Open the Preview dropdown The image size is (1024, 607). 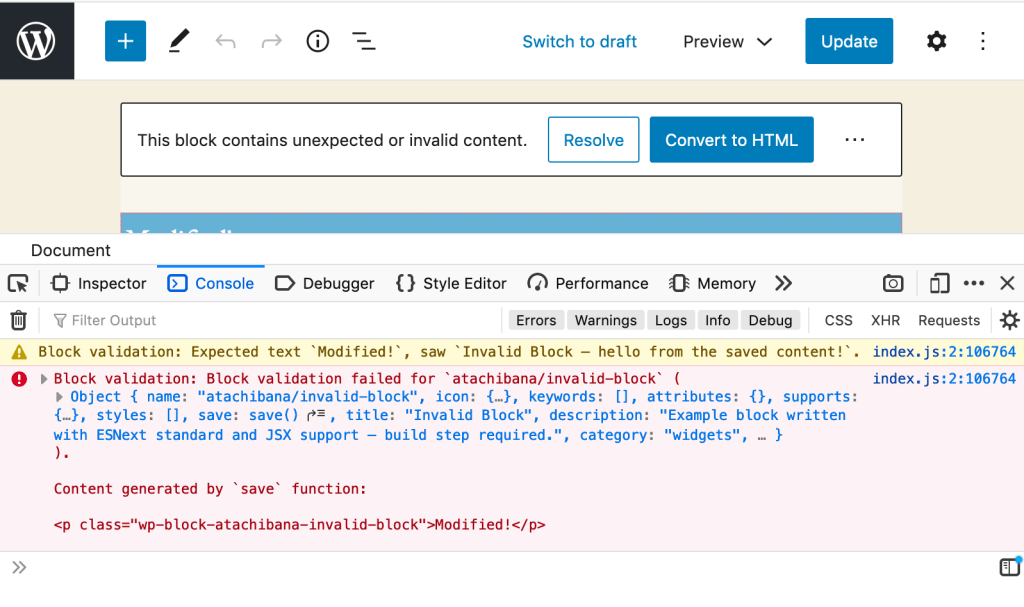click(x=727, y=42)
